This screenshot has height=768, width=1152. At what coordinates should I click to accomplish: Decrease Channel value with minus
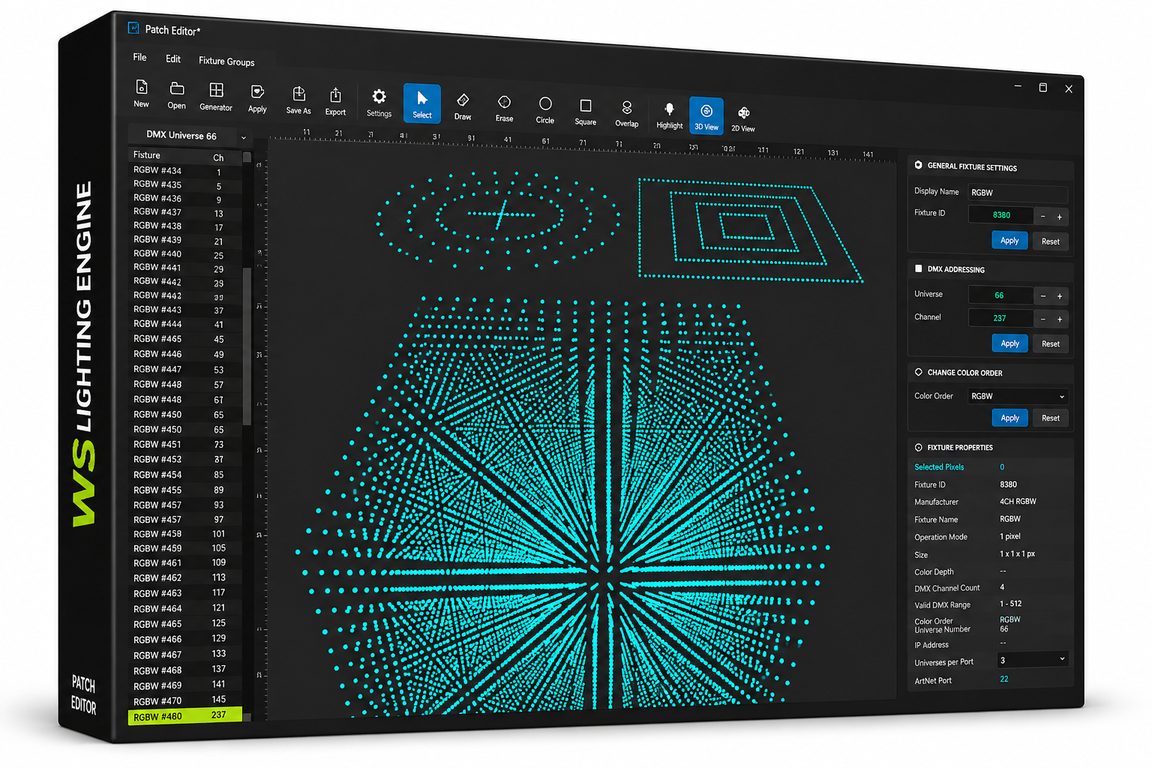pos(1043,319)
